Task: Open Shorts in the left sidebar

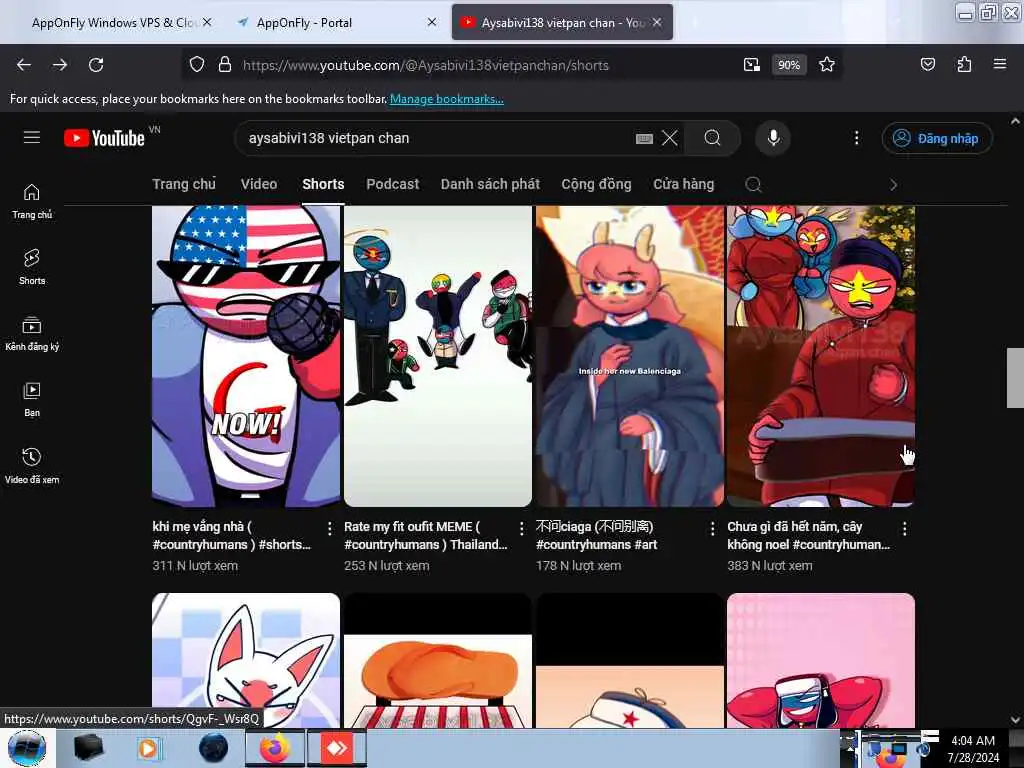Action: (31, 267)
